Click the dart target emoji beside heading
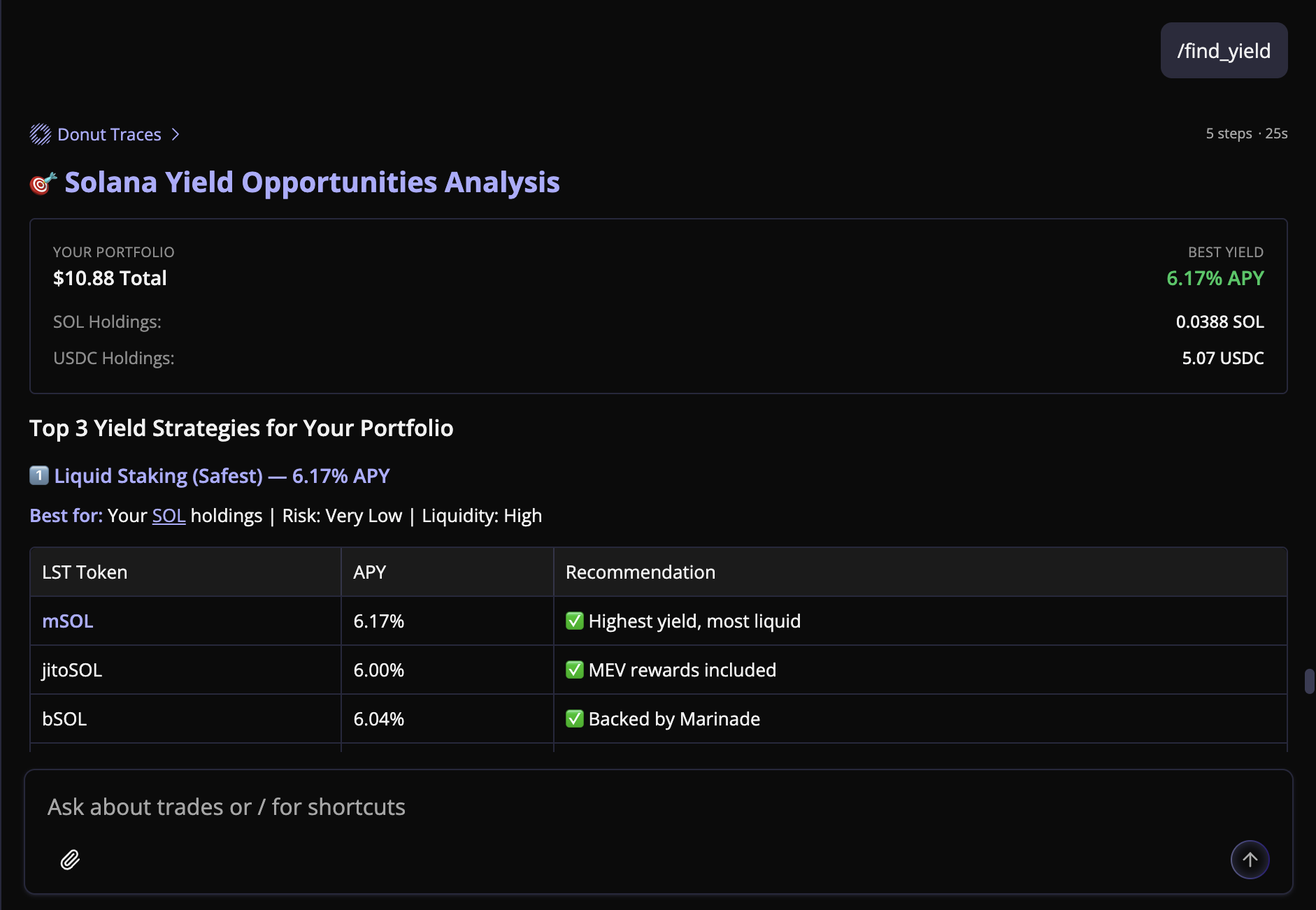Screen dimensions: 1316x910 [x=43, y=183]
